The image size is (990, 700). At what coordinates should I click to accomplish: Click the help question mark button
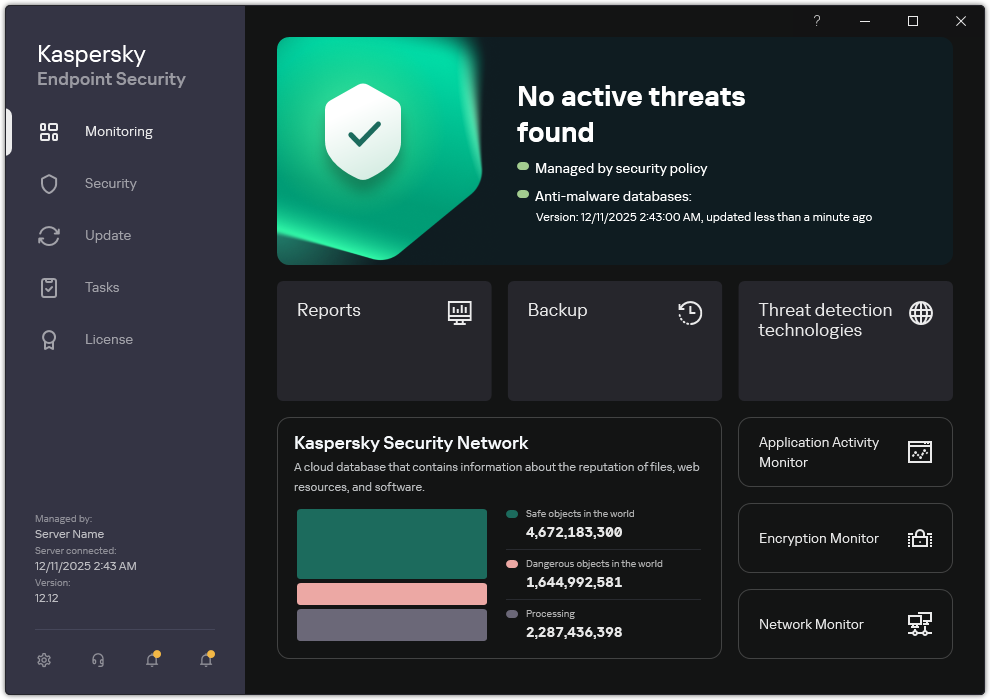[x=816, y=21]
